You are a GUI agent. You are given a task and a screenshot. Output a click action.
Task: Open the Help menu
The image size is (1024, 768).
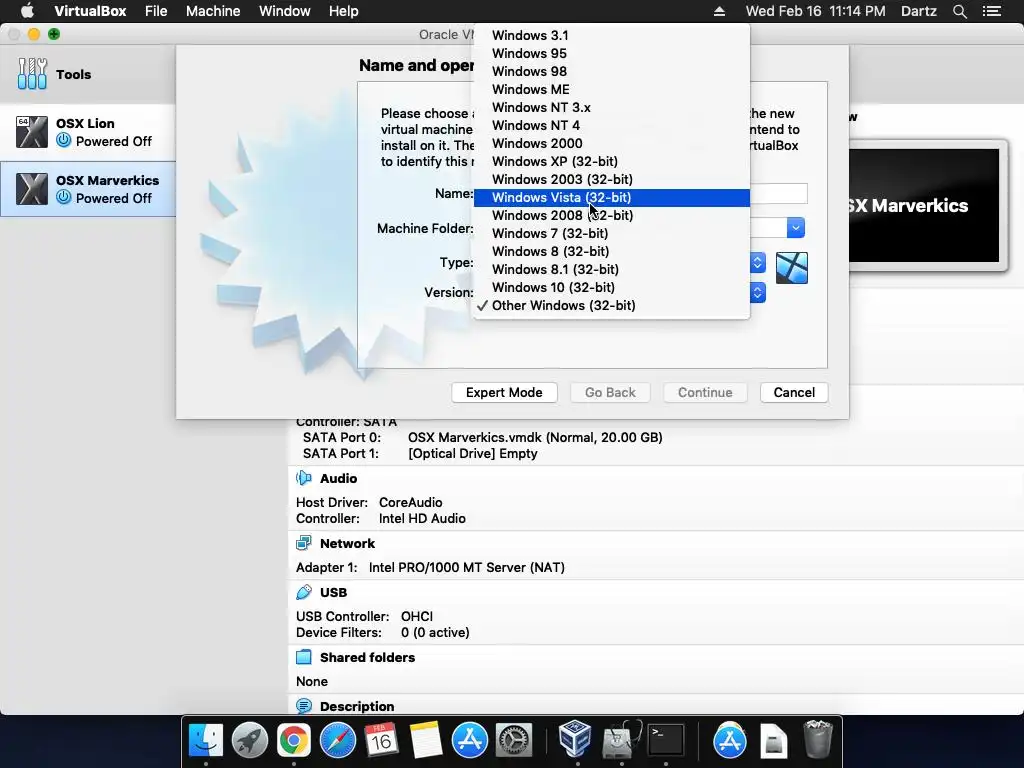[x=344, y=11]
